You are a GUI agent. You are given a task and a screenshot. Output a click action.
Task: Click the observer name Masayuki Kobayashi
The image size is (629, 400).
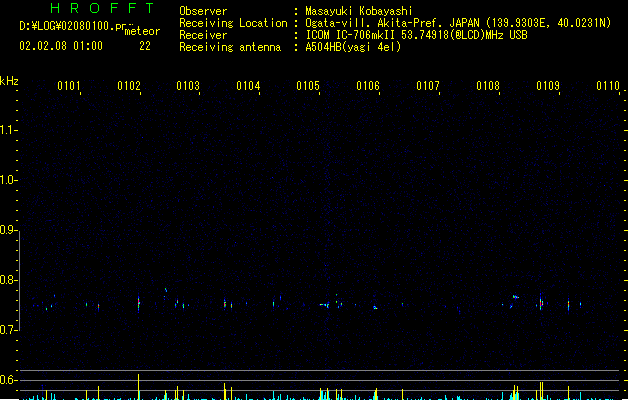(359, 11)
